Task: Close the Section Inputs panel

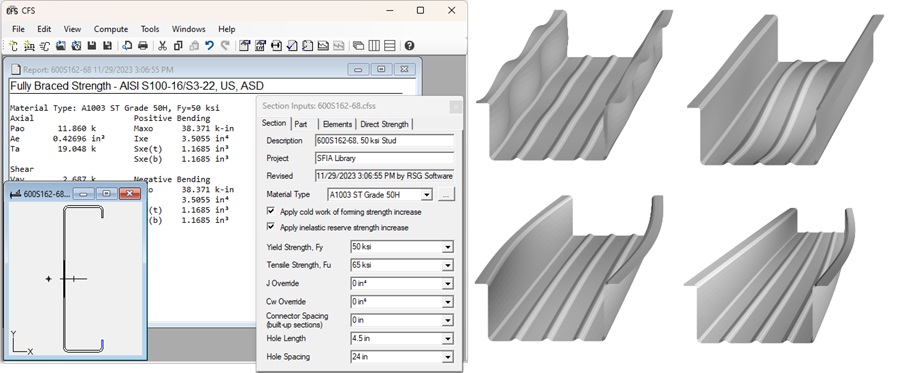Action: [x=455, y=106]
